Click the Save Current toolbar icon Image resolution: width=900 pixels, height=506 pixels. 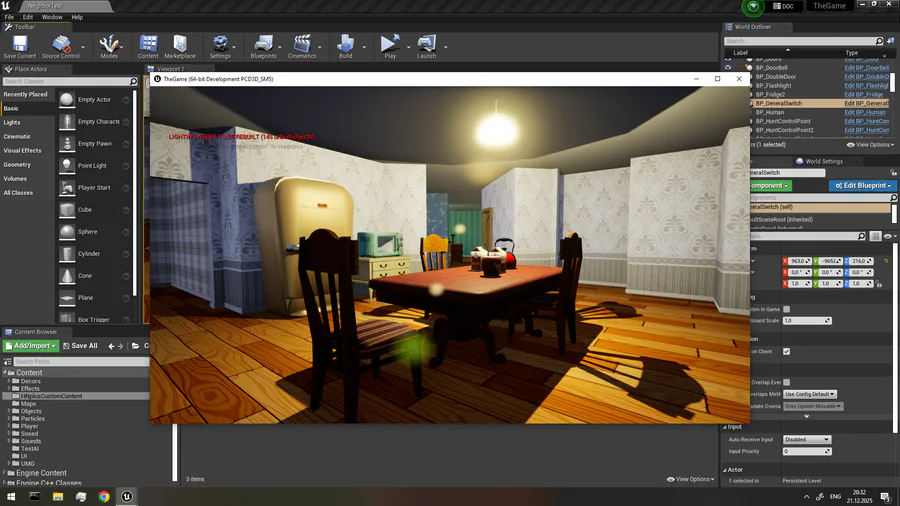tap(20, 44)
